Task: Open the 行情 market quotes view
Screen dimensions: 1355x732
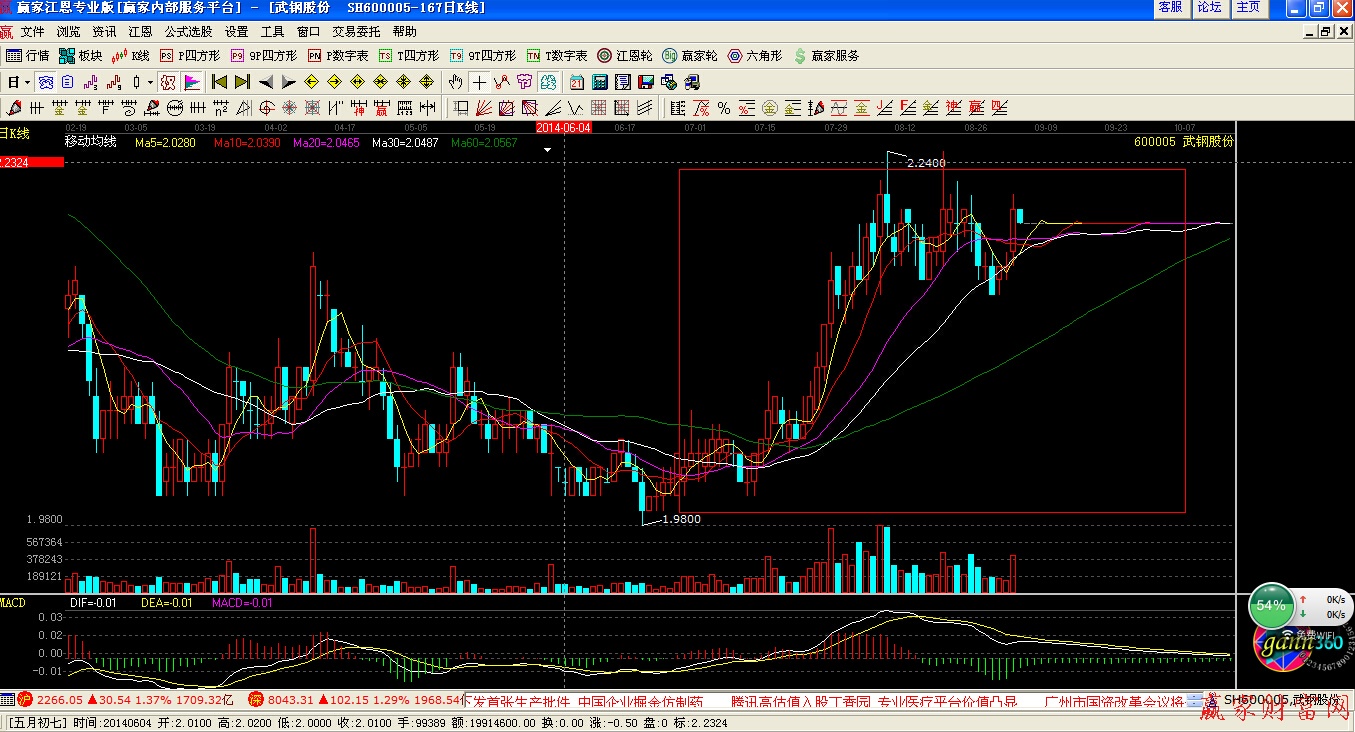Action: click(28, 56)
